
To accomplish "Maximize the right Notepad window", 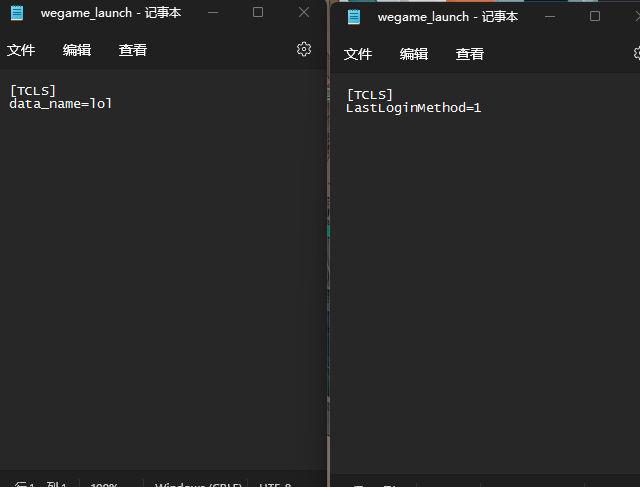I will [595, 16].
